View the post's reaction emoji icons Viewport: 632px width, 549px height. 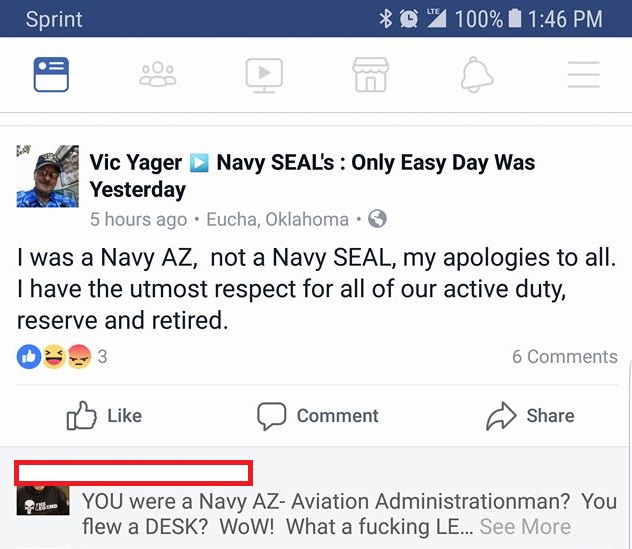[x=54, y=357]
